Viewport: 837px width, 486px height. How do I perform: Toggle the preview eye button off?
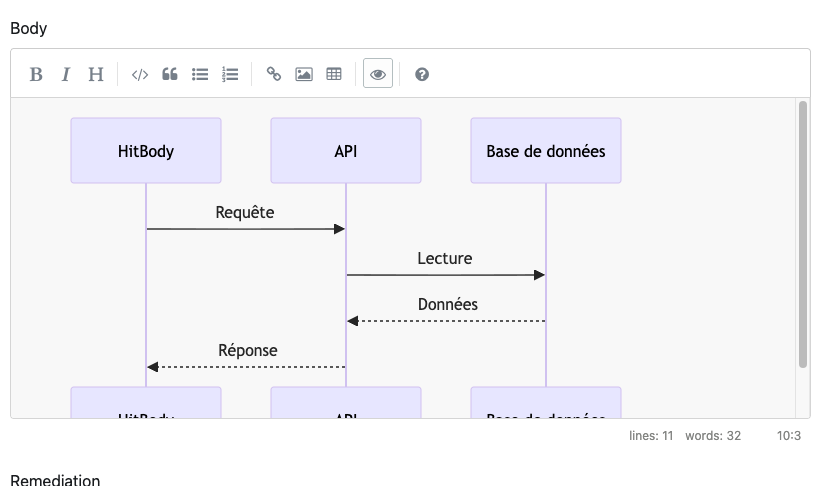point(378,73)
